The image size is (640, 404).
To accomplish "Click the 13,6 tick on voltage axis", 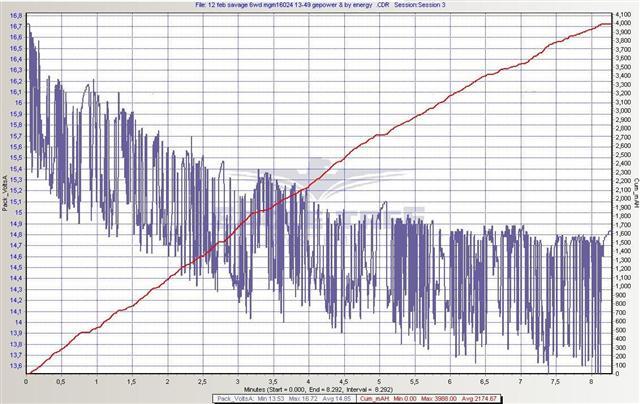I will [x=16, y=366].
